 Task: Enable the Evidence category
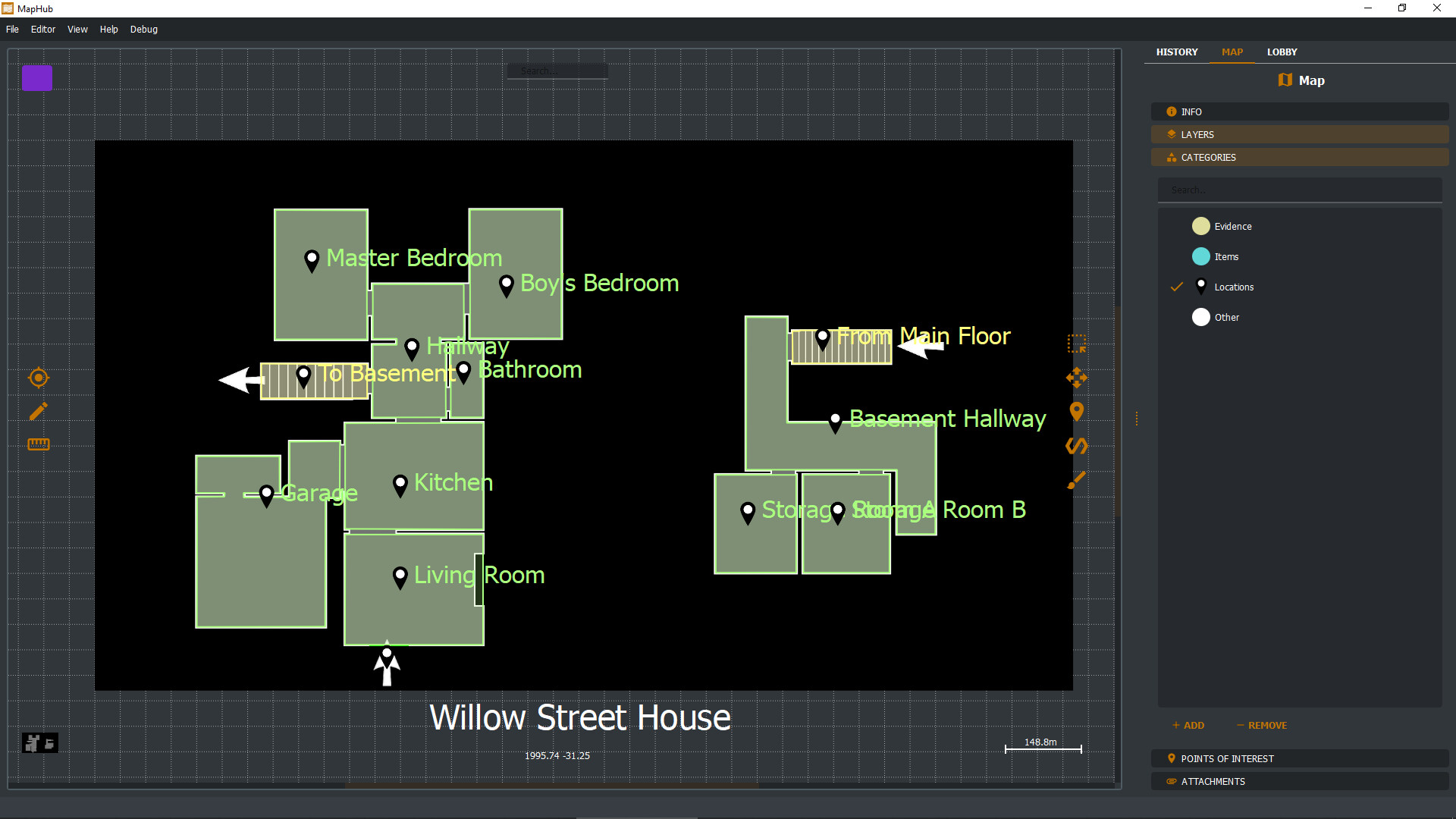click(x=1201, y=226)
